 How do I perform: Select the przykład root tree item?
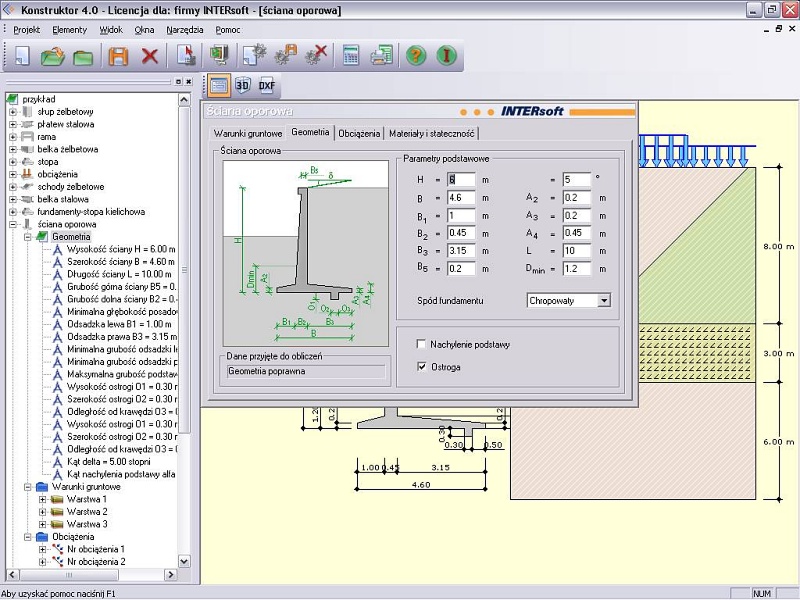pyautogui.click(x=39, y=99)
